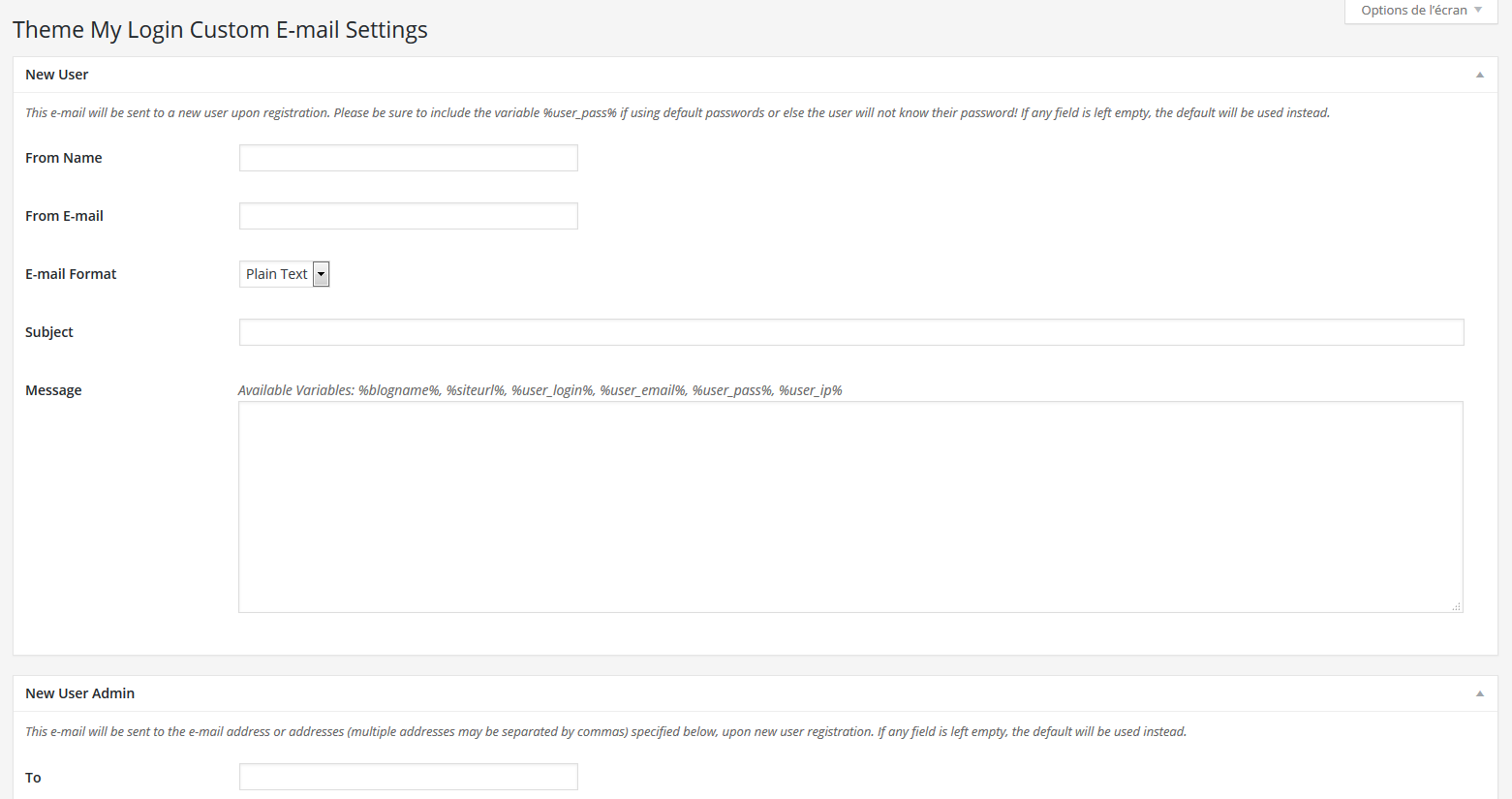Viewport: 1512px width, 799px height.
Task: Click the E-mail Format dropdown arrow button
Action: [x=322, y=274]
